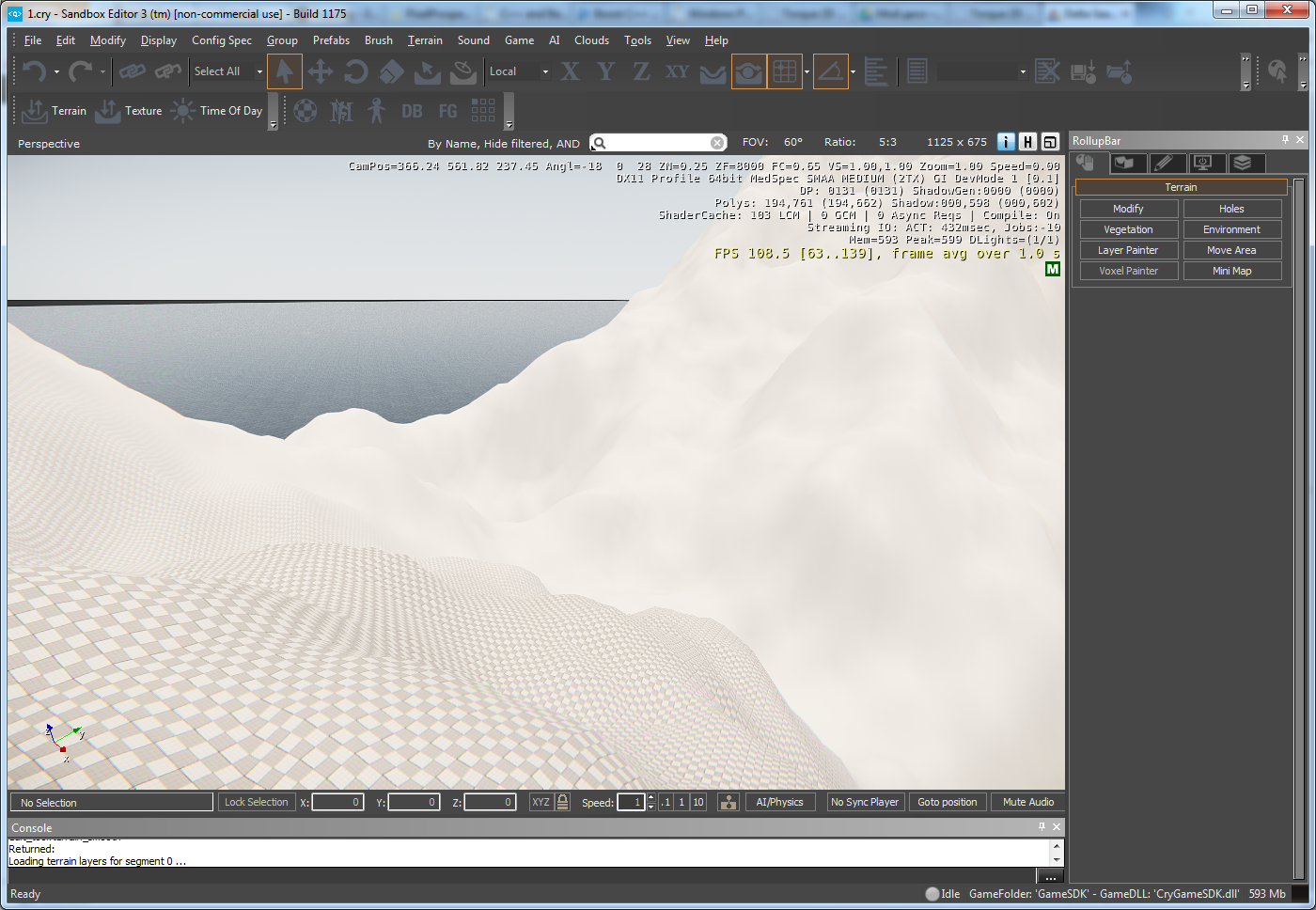This screenshot has height=910, width=1316.
Task: Open the Terrain menu in menu bar
Action: pos(425,40)
